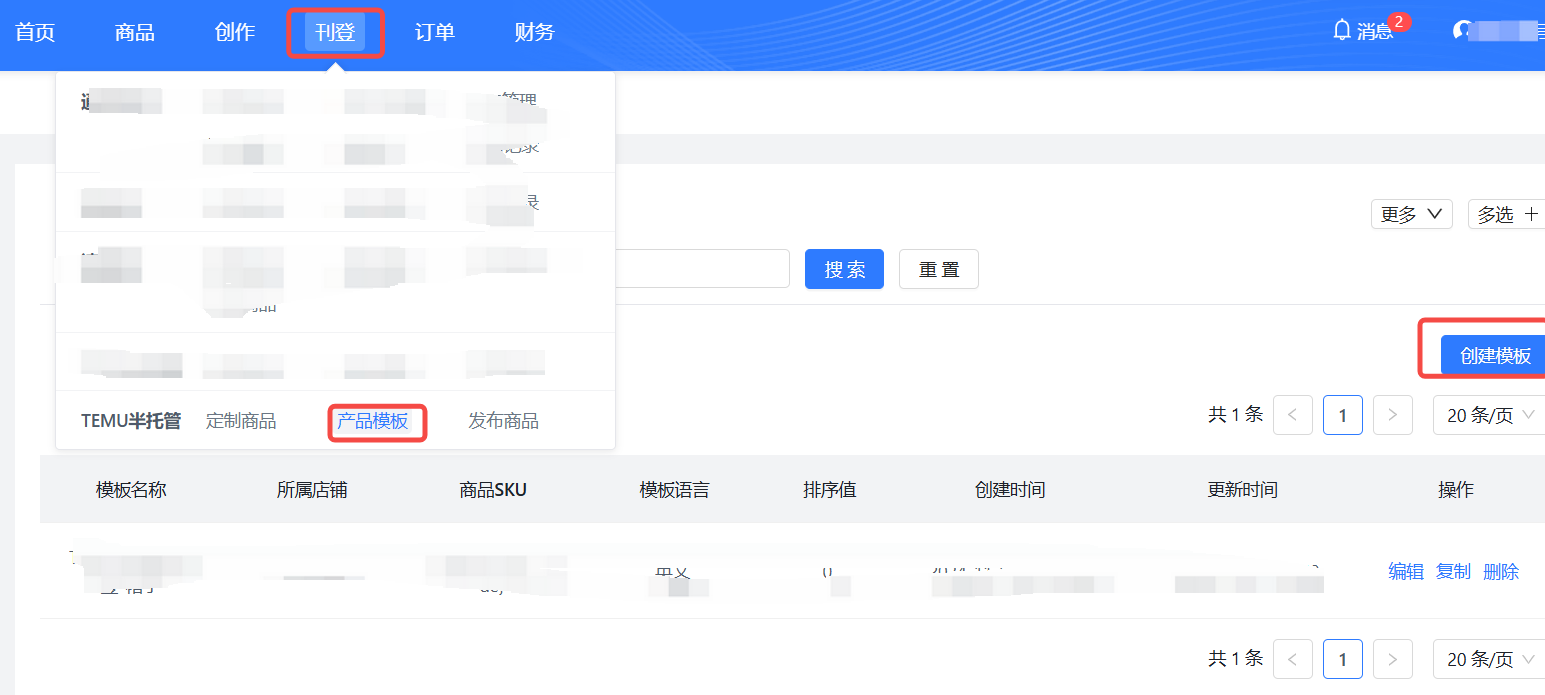The image size is (1545, 695).
Task: Click 定制商品 next to TEMU半托管
Action: pos(245,420)
